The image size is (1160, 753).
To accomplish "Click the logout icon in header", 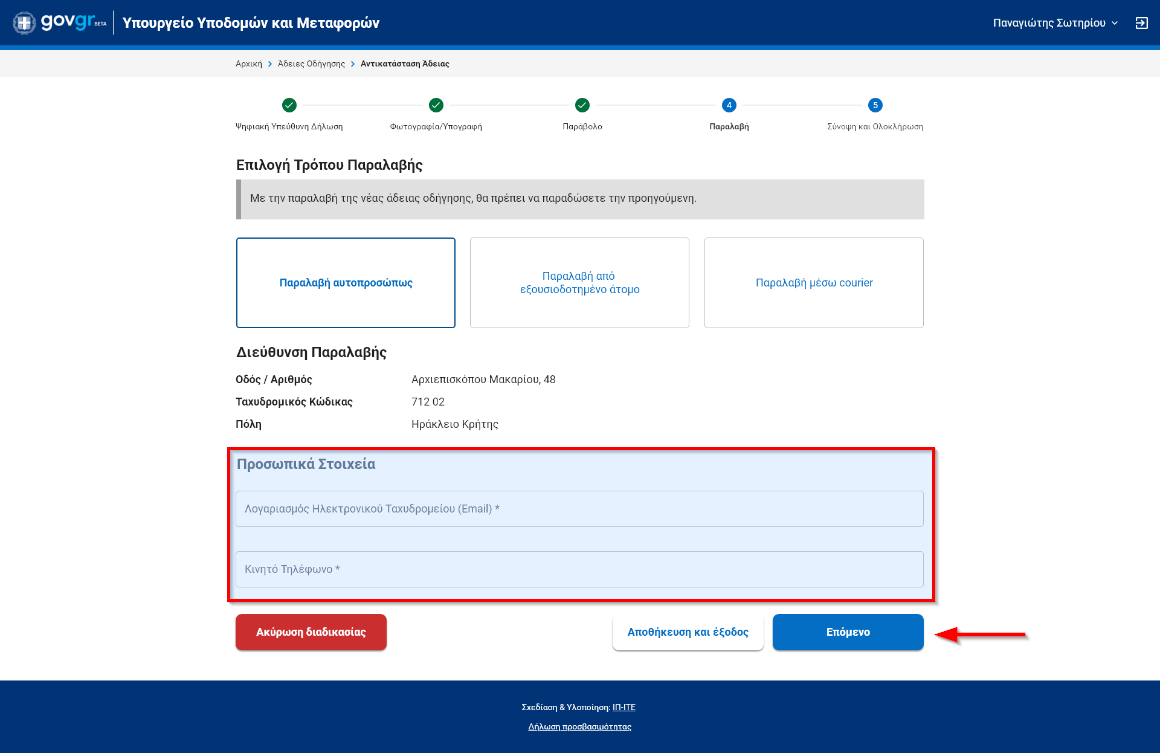I will [1141, 23].
